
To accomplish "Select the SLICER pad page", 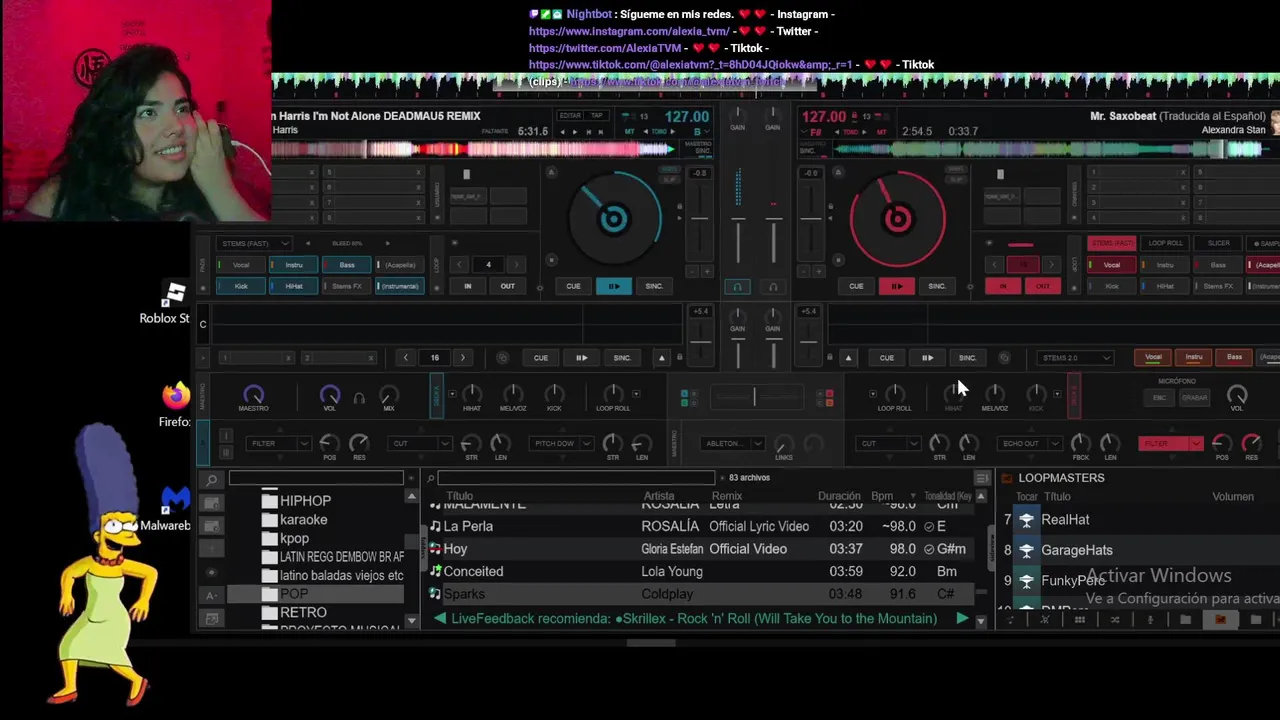I will pos(1218,243).
